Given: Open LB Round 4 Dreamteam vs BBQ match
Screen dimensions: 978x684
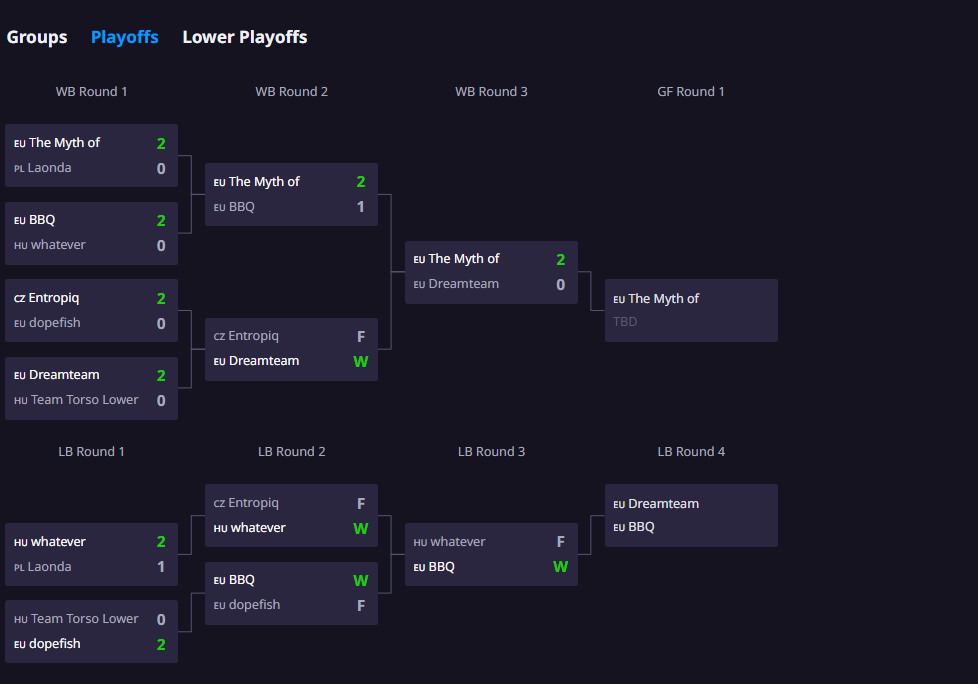Looking at the screenshot, I should click(x=691, y=515).
